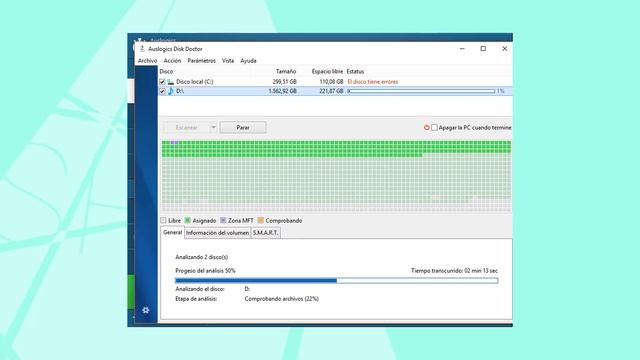
Task: Switch to Información del volumen tab
Action: click(217, 233)
